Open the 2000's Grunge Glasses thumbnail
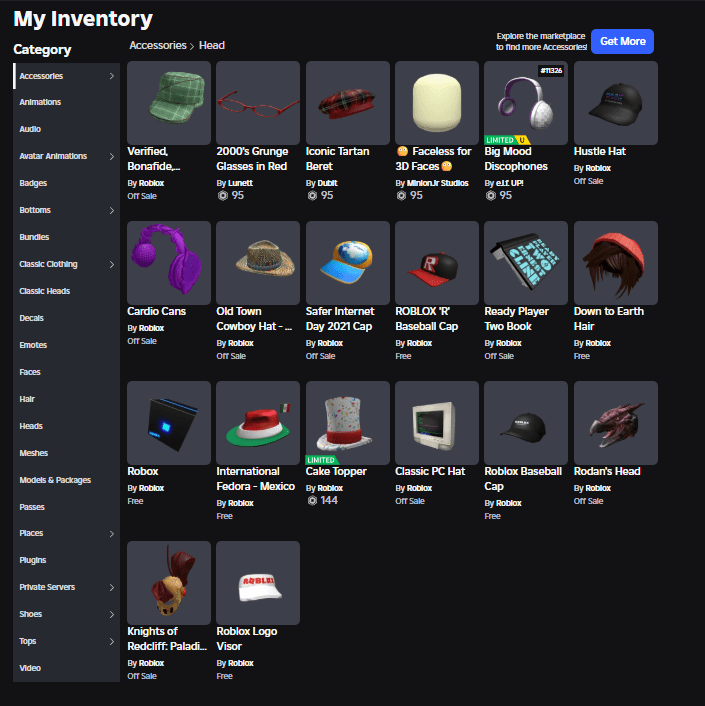Image resolution: width=705 pixels, height=706 pixels. [x=258, y=103]
